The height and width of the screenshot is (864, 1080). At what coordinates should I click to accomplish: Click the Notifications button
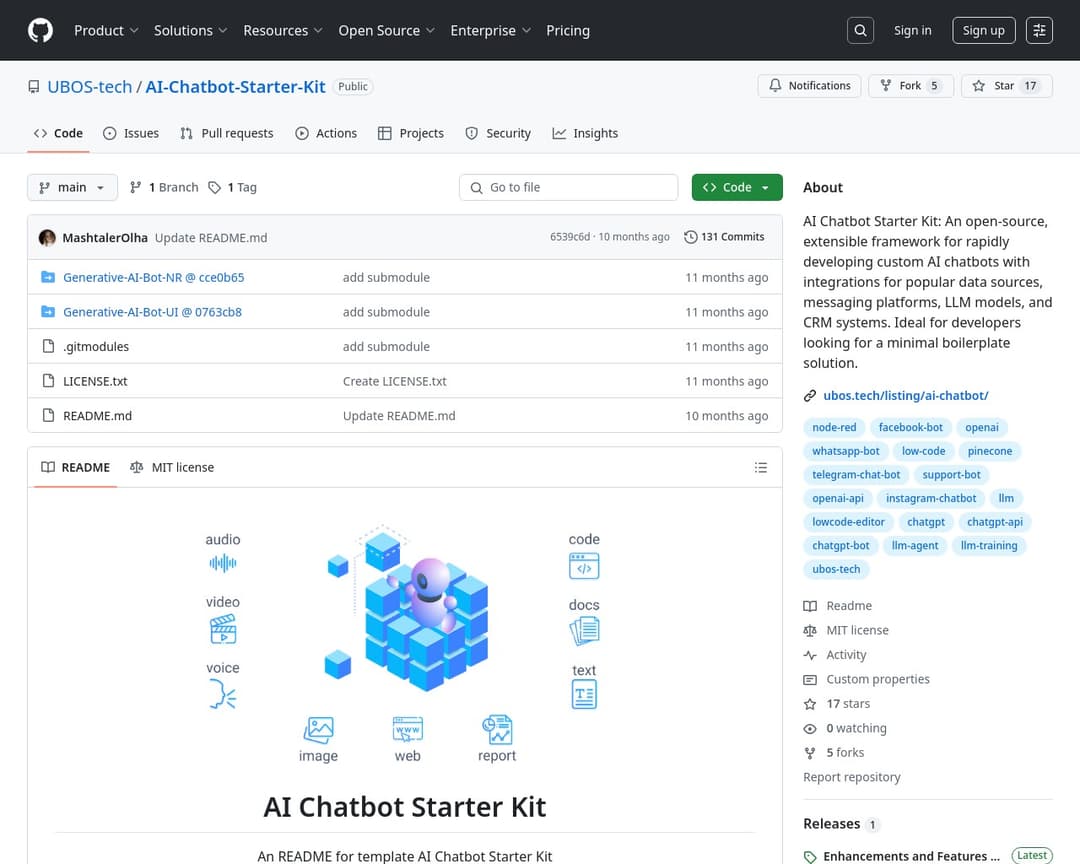809,86
